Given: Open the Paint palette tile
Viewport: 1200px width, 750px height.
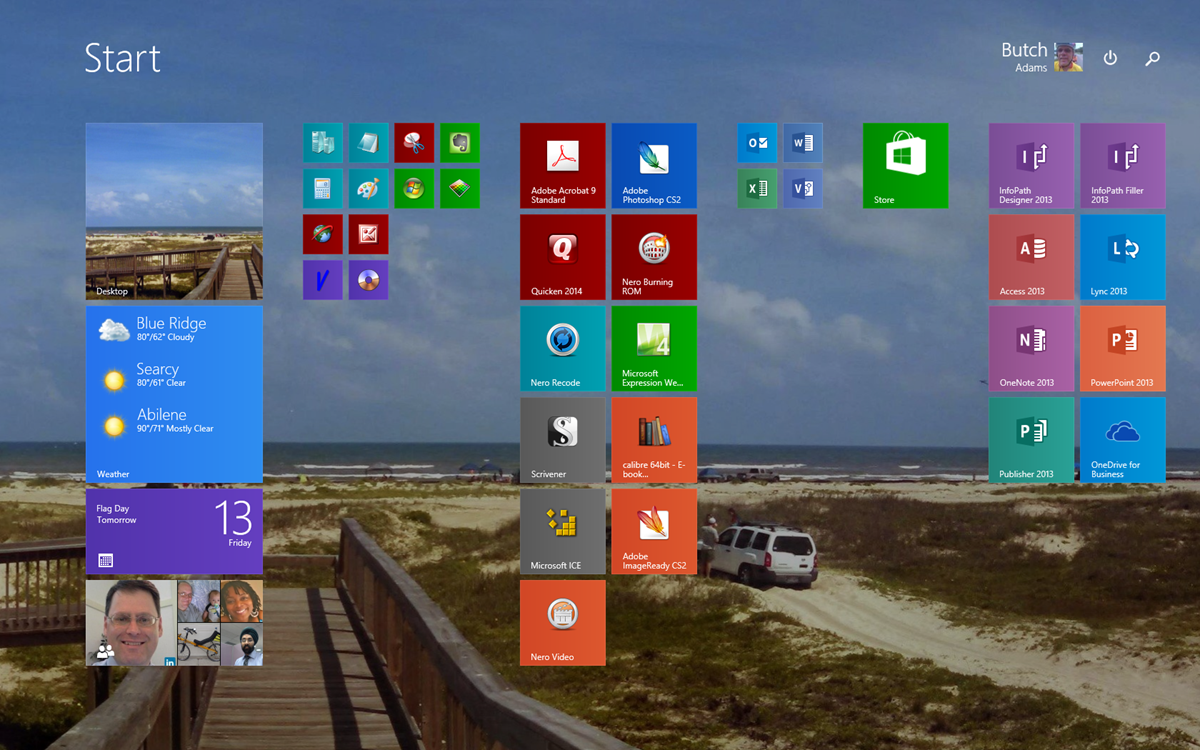Looking at the screenshot, I should 369,189.
